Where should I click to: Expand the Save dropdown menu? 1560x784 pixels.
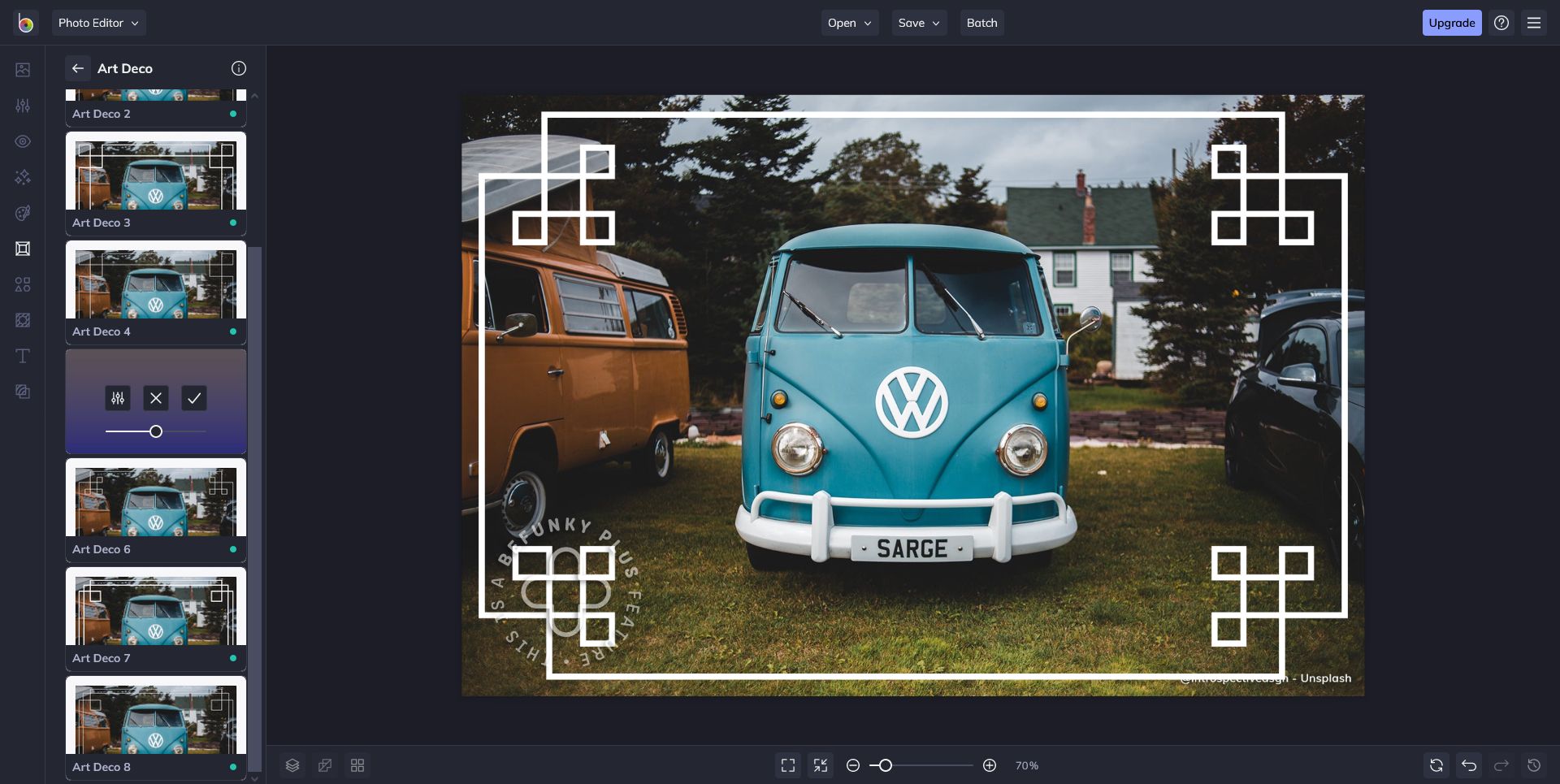[x=919, y=23]
